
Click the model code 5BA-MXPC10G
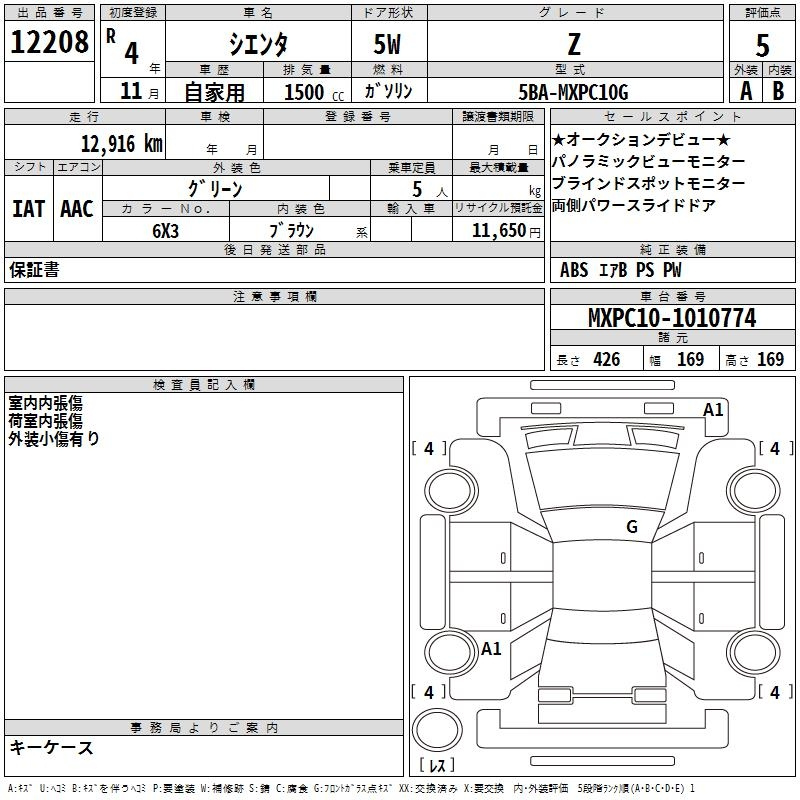pos(574,92)
